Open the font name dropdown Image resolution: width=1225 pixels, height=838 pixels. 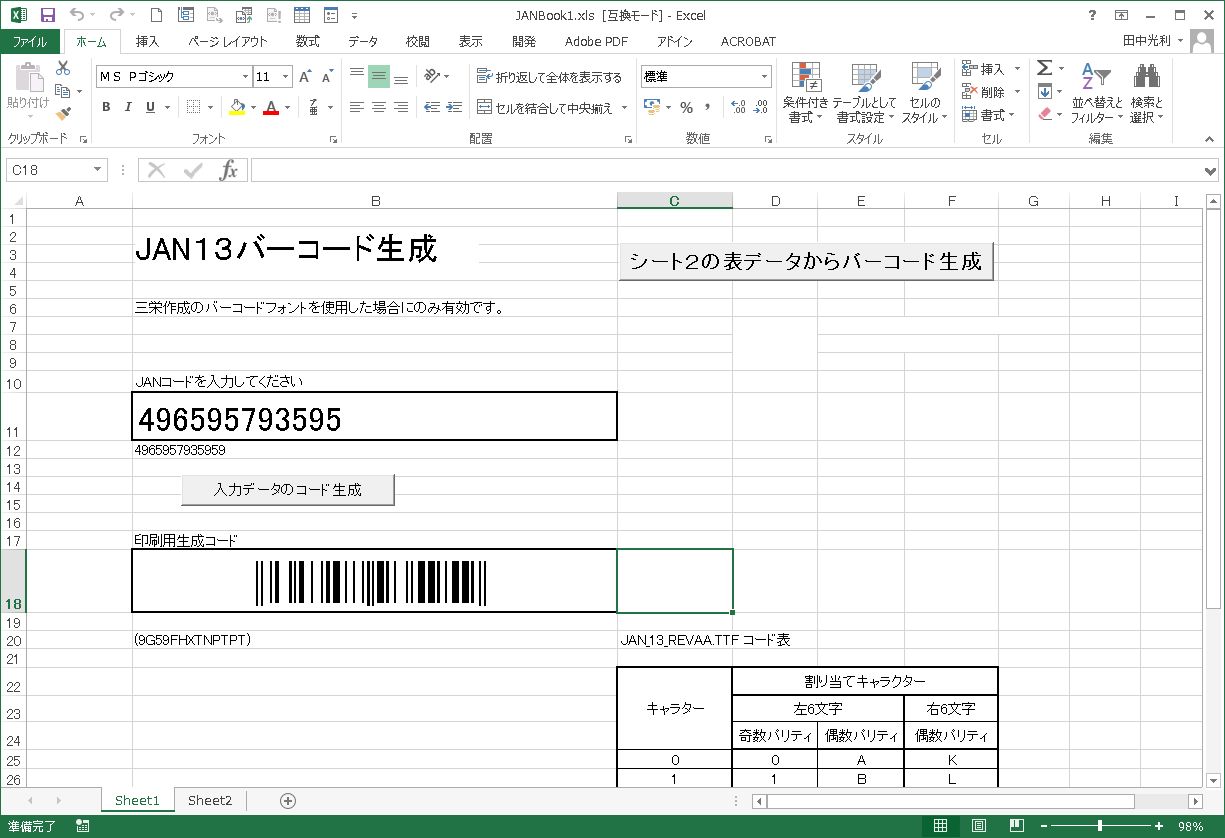coord(245,77)
